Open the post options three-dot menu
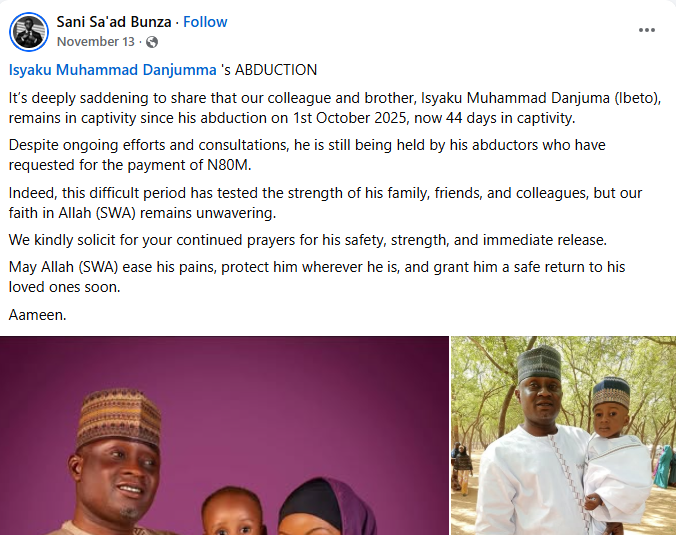Viewport: 676px width, 535px height. click(647, 30)
